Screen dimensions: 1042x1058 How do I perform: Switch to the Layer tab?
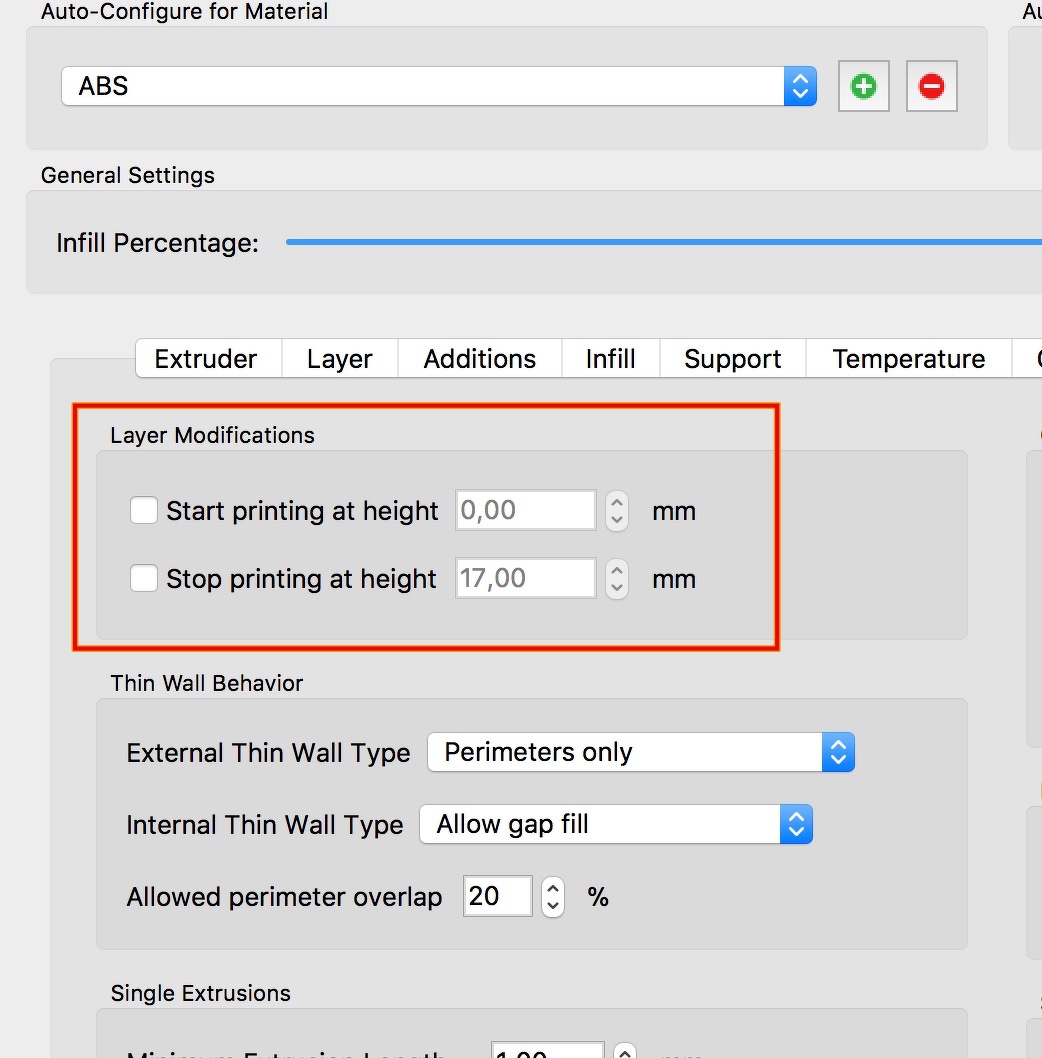[x=339, y=359]
